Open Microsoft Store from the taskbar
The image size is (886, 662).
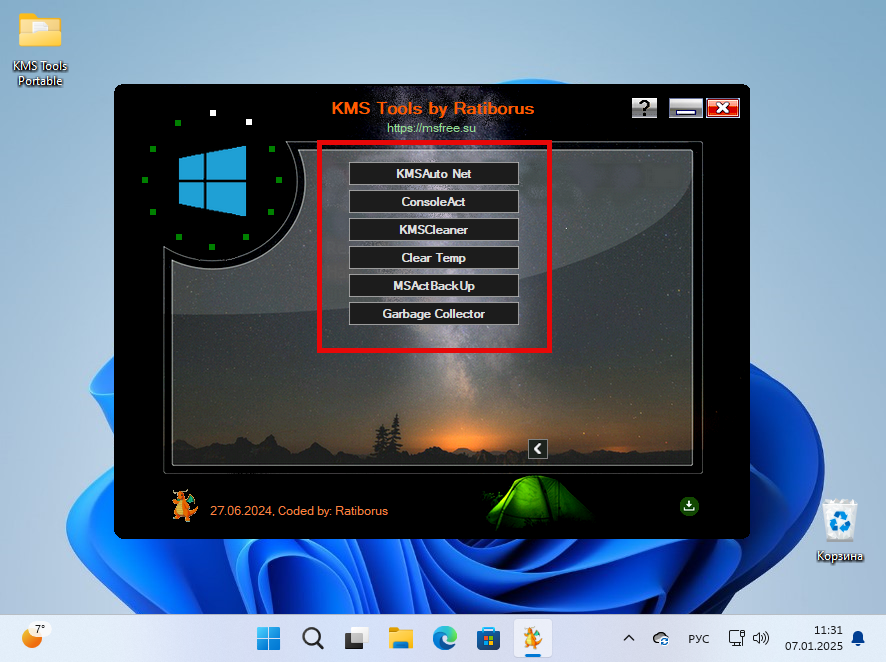[488, 638]
